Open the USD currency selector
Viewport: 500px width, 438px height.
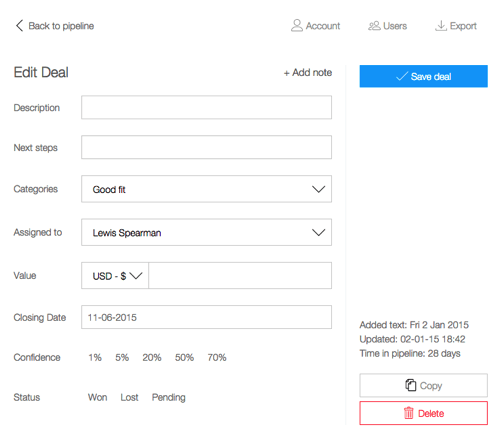pyautogui.click(x=115, y=276)
